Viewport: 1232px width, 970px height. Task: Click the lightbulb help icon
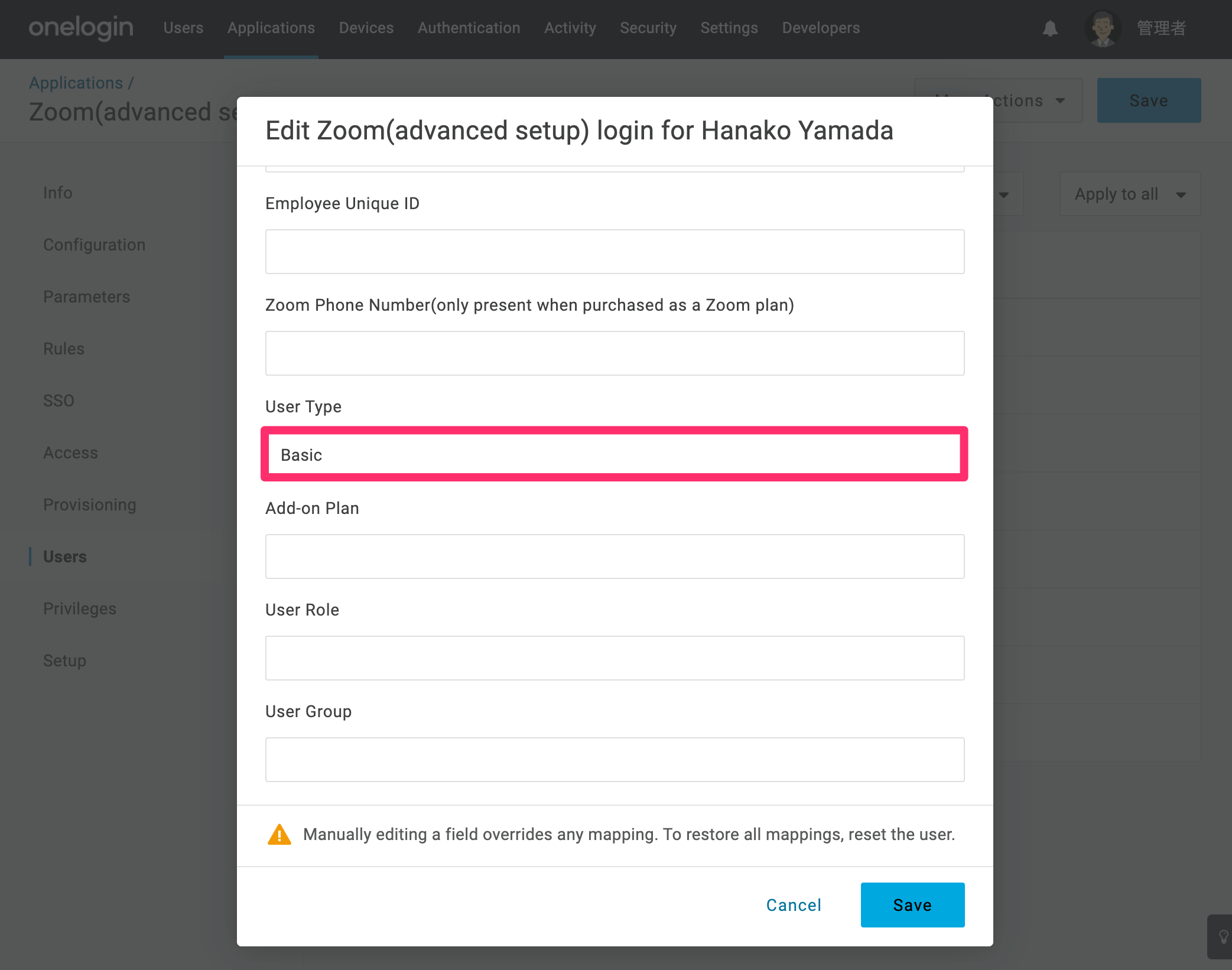pos(1223,937)
